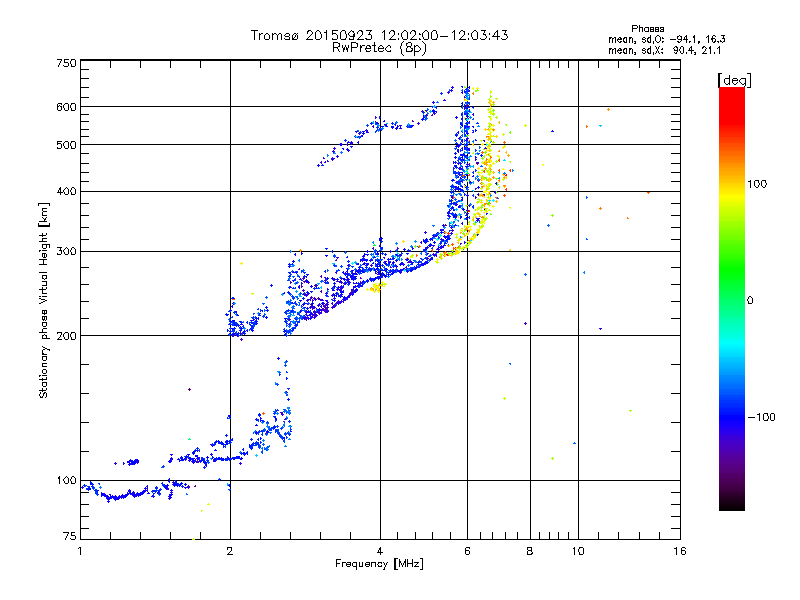The height and width of the screenshot is (600, 800).
Task: Click the x-axis tick label '2'
Action: [230, 551]
